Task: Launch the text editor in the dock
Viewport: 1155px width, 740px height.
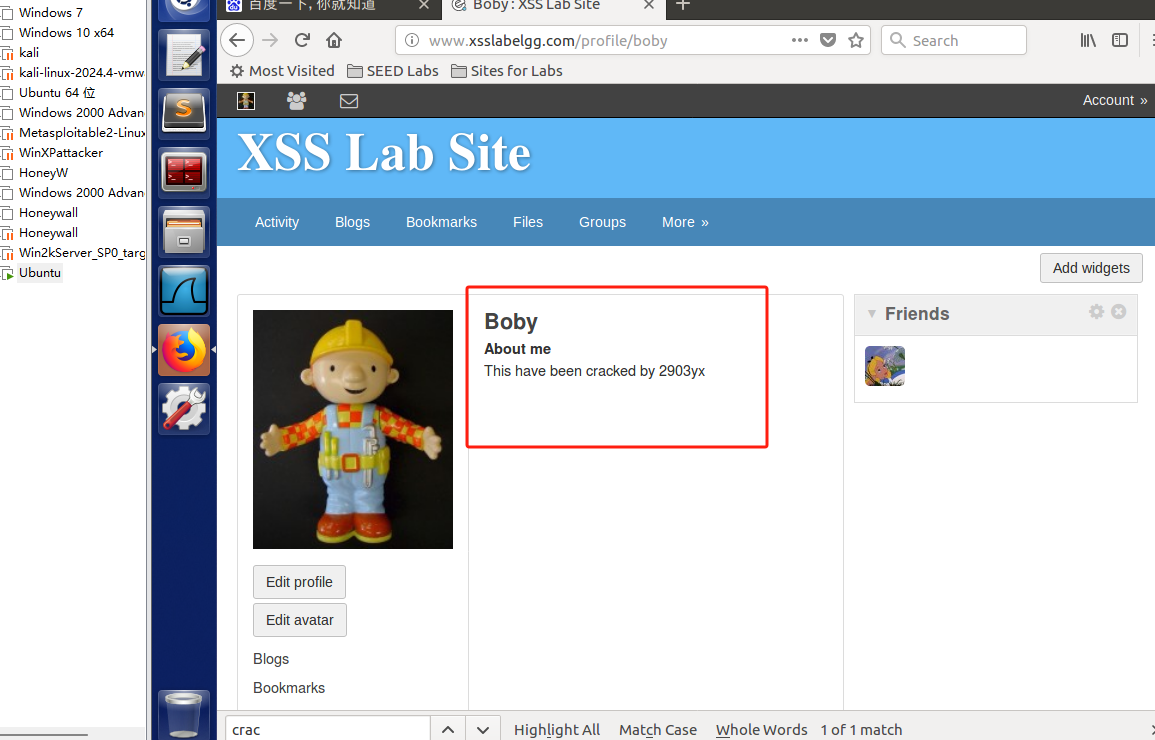Action: click(184, 55)
